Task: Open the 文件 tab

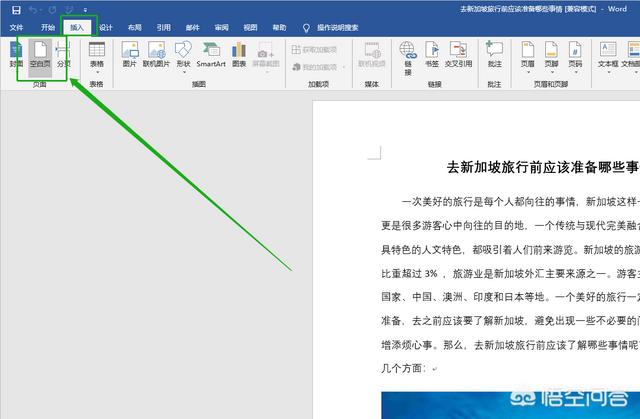Action: pyautogui.click(x=16, y=27)
